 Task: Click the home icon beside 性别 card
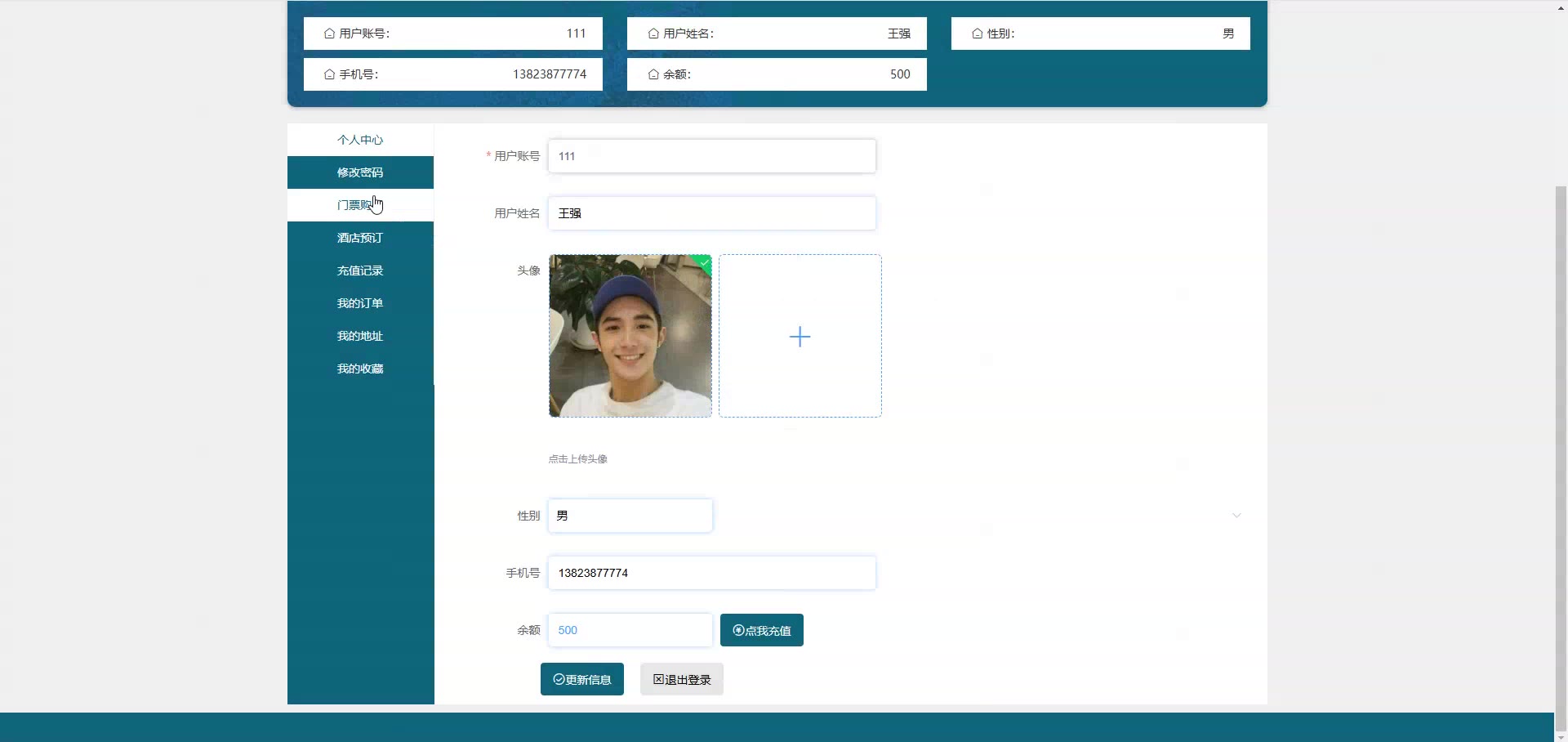point(977,34)
